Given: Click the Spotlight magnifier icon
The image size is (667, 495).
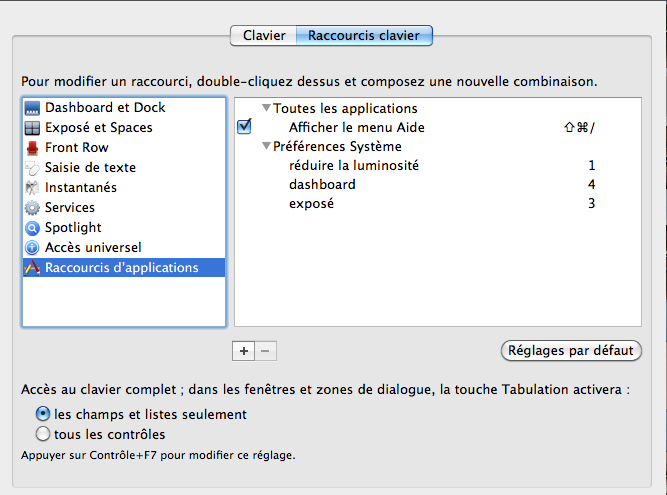Looking at the screenshot, I should coord(32,228).
